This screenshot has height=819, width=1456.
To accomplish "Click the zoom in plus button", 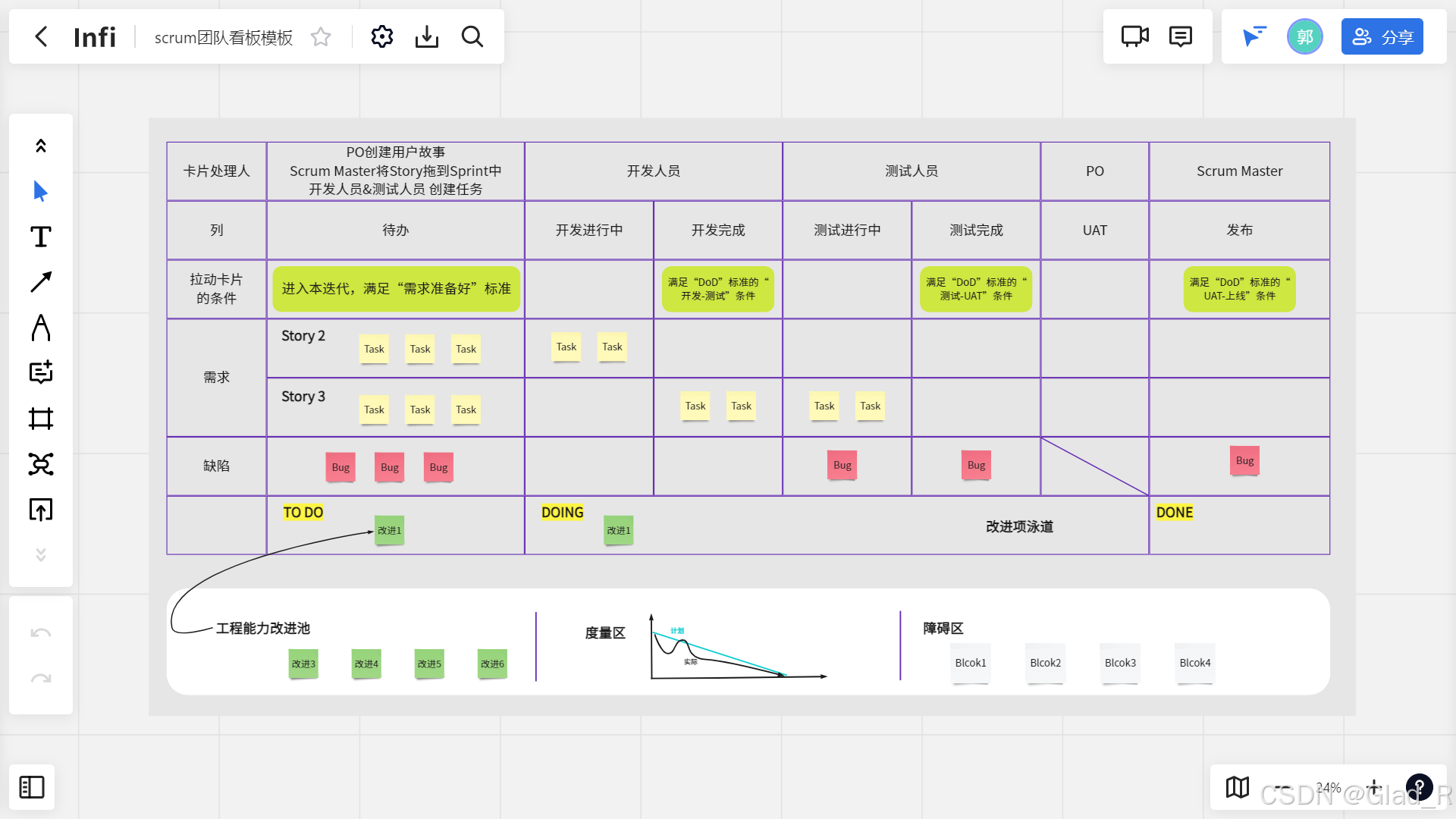I will point(1373,787).
